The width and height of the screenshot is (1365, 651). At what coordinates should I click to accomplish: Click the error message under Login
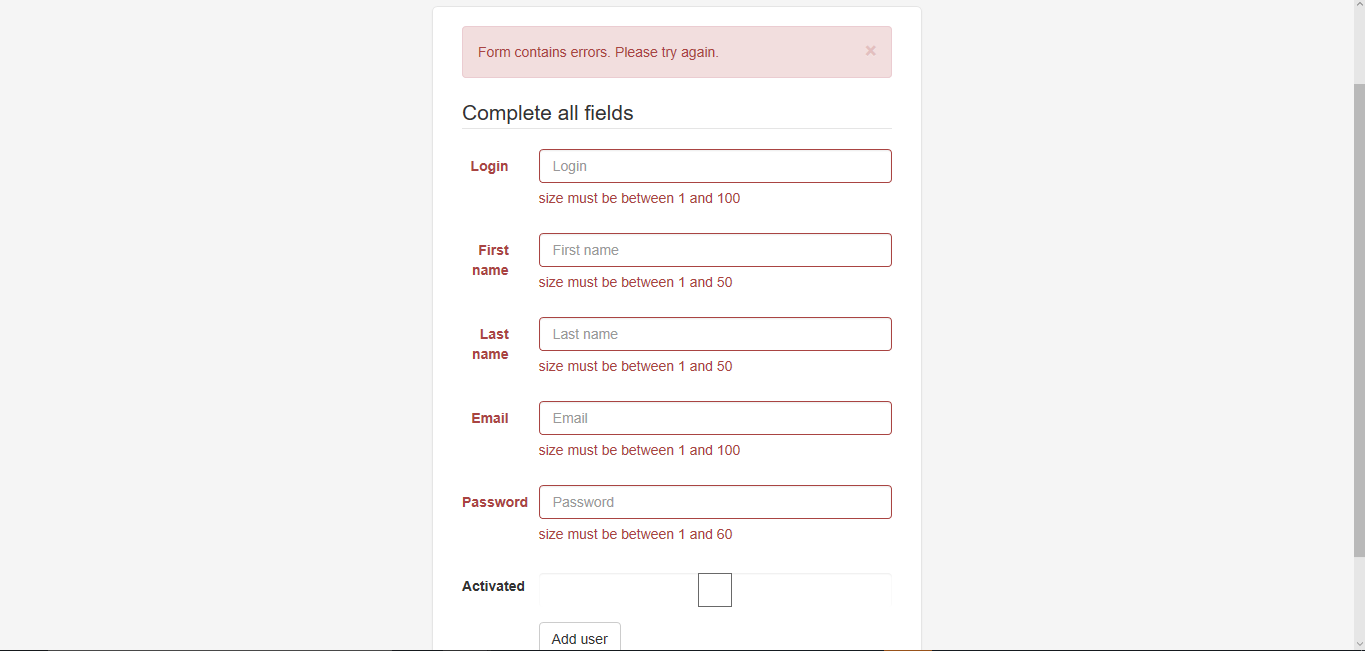click(x=639, y=198)
